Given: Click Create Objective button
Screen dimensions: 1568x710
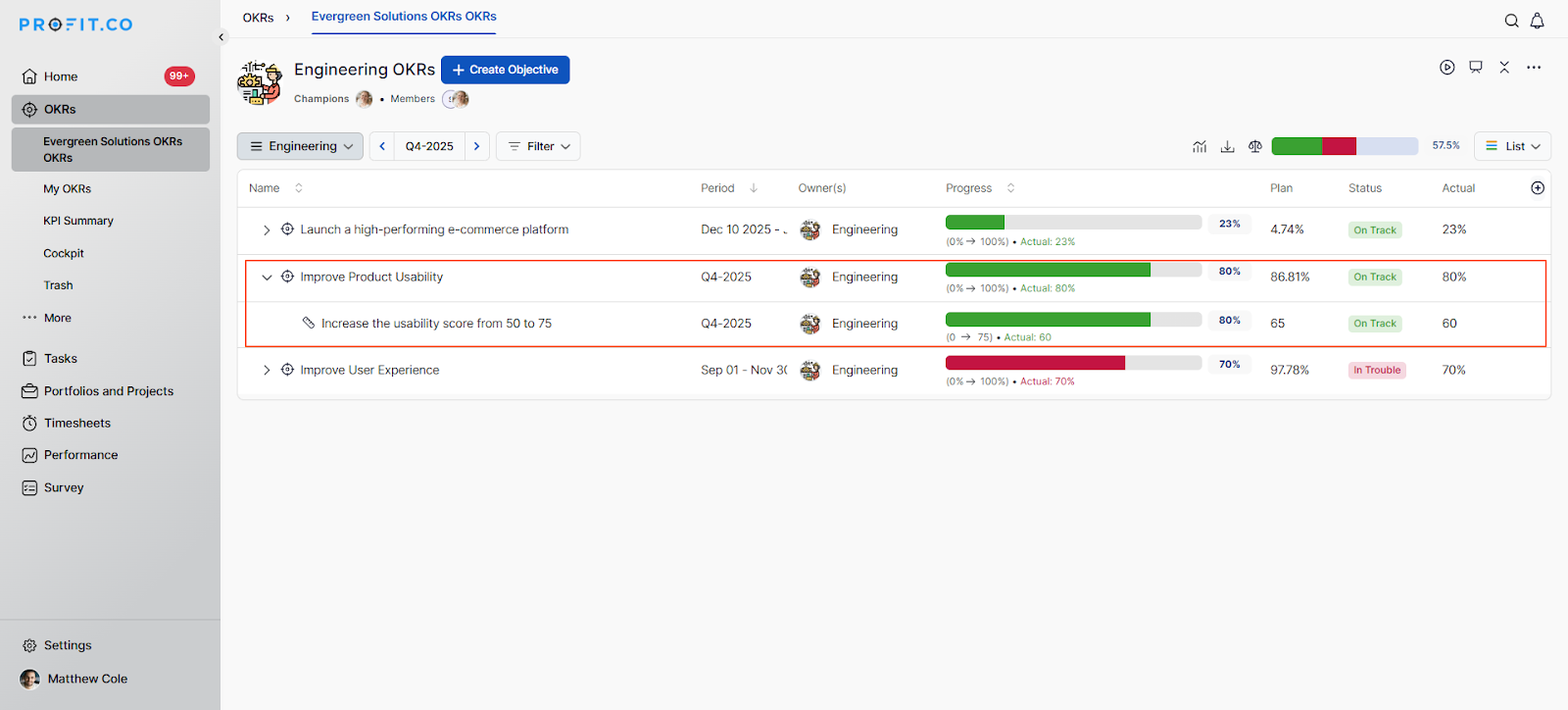Looking at the screenshot, I should tap(505, 70).
